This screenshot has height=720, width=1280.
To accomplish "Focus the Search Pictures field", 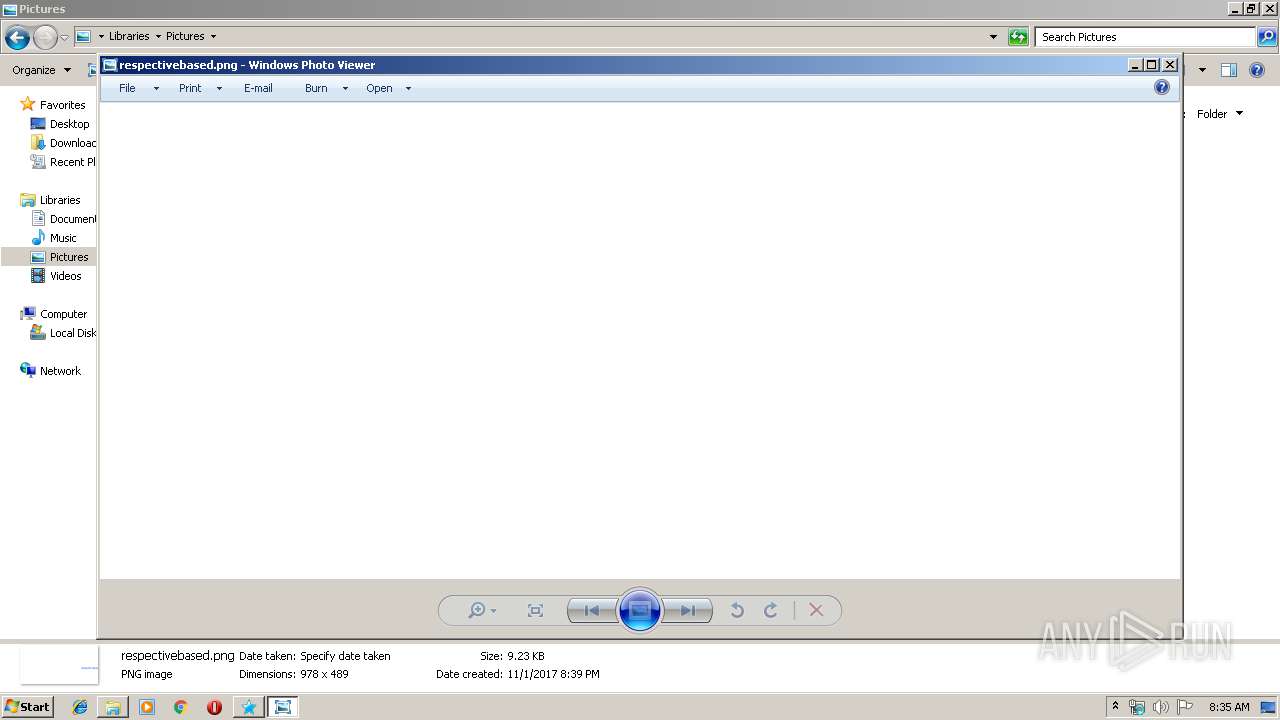I will [x=1146, y=37].
